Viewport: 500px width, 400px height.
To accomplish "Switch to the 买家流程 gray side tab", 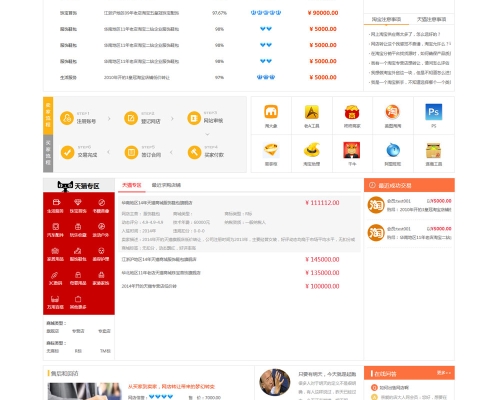I will (x=48, y=153).
